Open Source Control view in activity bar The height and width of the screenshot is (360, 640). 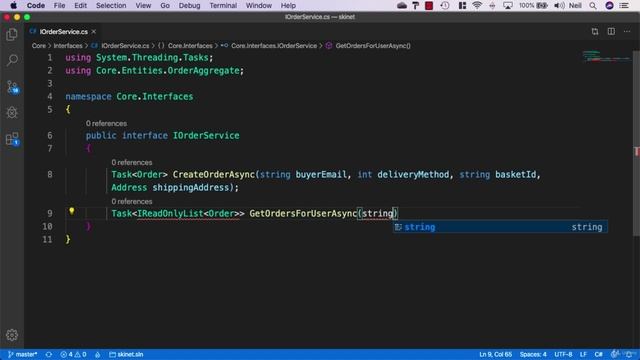click(x=12, y=87)
